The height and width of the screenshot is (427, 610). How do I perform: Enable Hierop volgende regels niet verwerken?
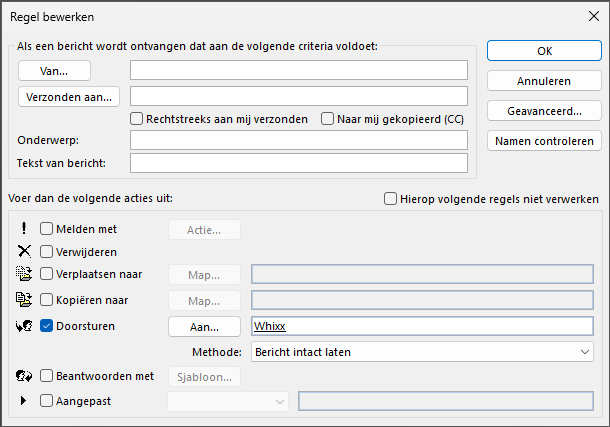click(x=391, y=198)
